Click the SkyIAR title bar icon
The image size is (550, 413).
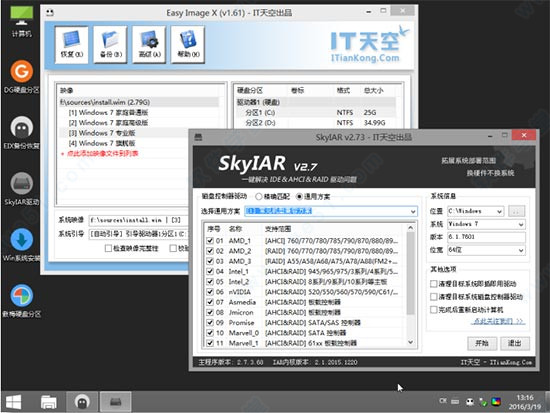[199, 137]
